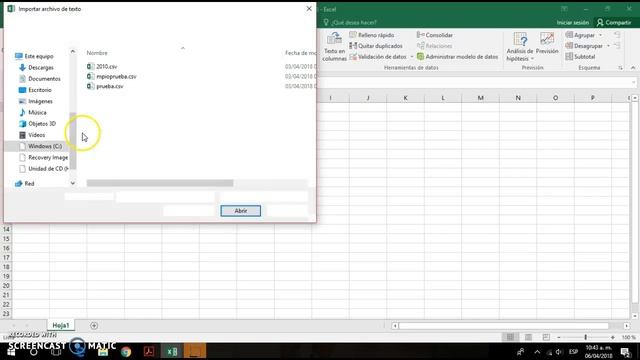Click zoom out minus button
640x360 pixels.
tap(559, 337)
